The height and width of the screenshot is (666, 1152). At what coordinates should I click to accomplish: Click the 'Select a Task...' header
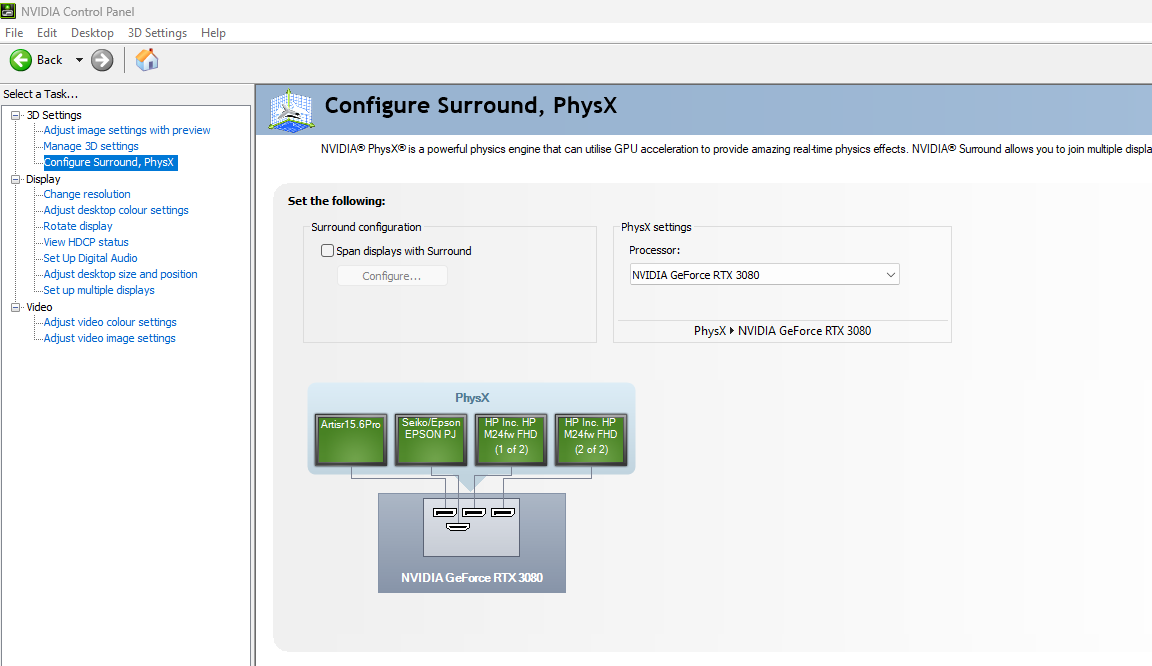pos(40,94)
